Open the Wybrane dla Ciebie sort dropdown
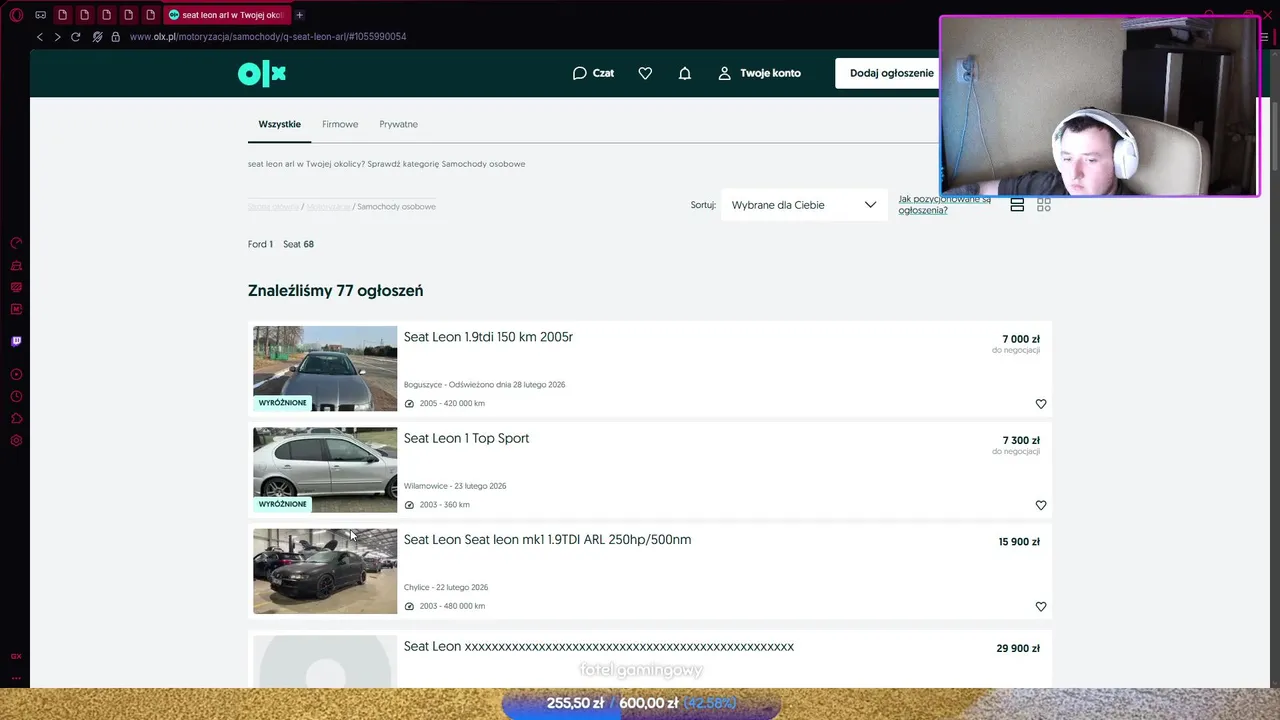Image resolution: width=1280 pixels, height=720 pixels. point(804,205)
